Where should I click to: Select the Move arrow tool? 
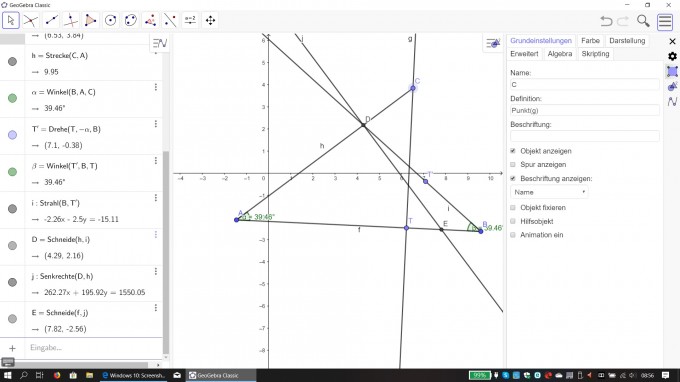[x=11, y=20]
